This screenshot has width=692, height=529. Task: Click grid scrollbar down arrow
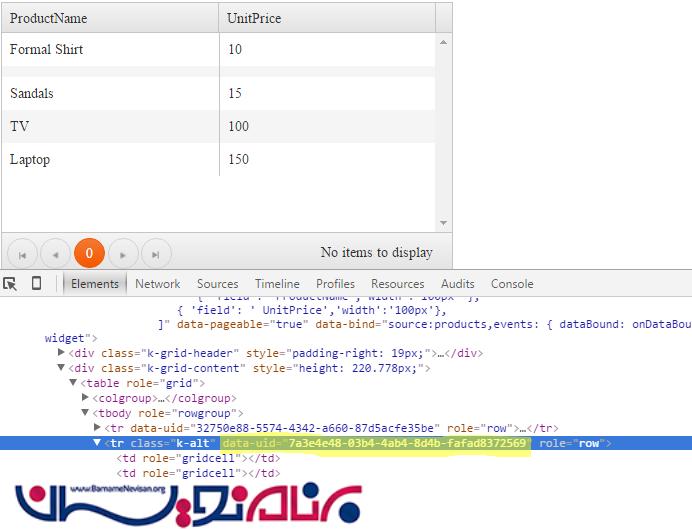tap(444, 223)
